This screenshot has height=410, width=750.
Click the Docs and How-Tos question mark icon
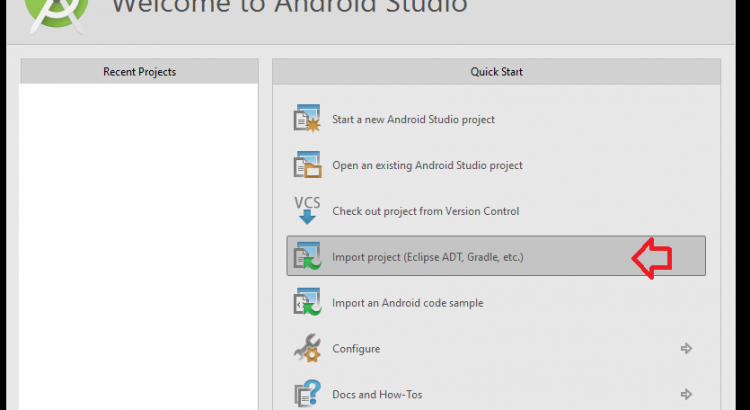coord(306,394)
